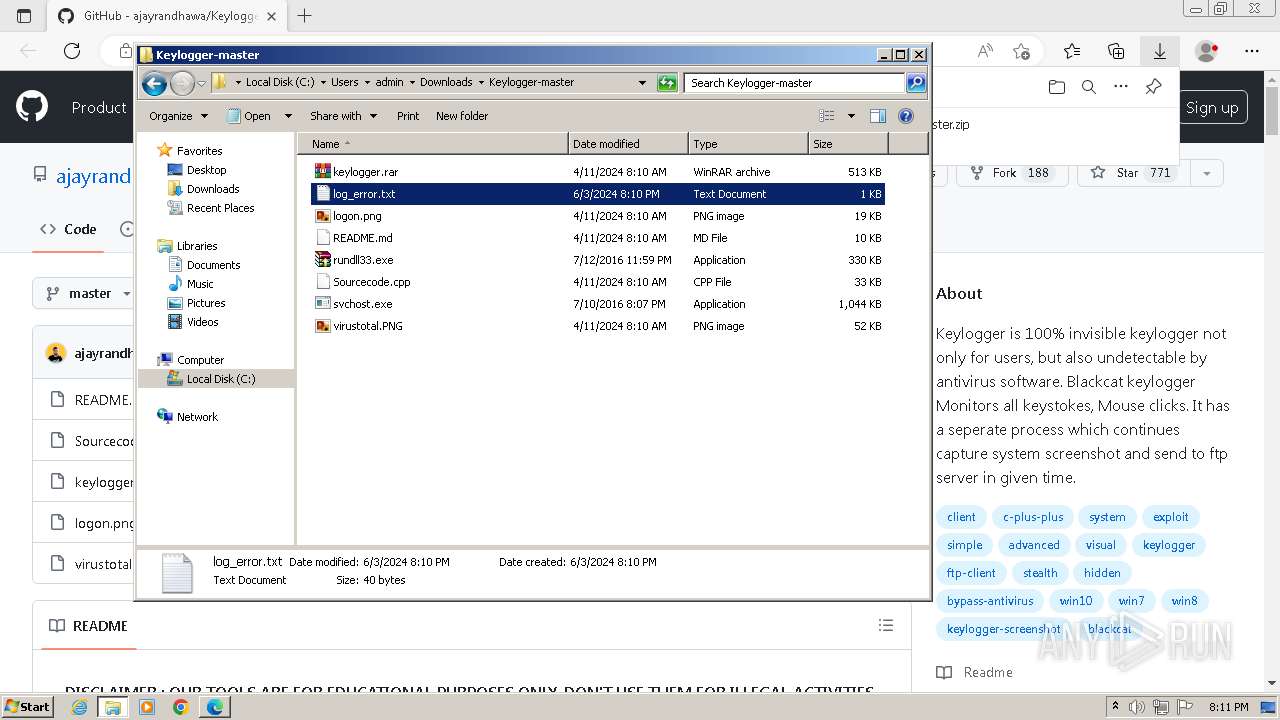Click the Edge browser refresh icon

[x=72, y=51]
